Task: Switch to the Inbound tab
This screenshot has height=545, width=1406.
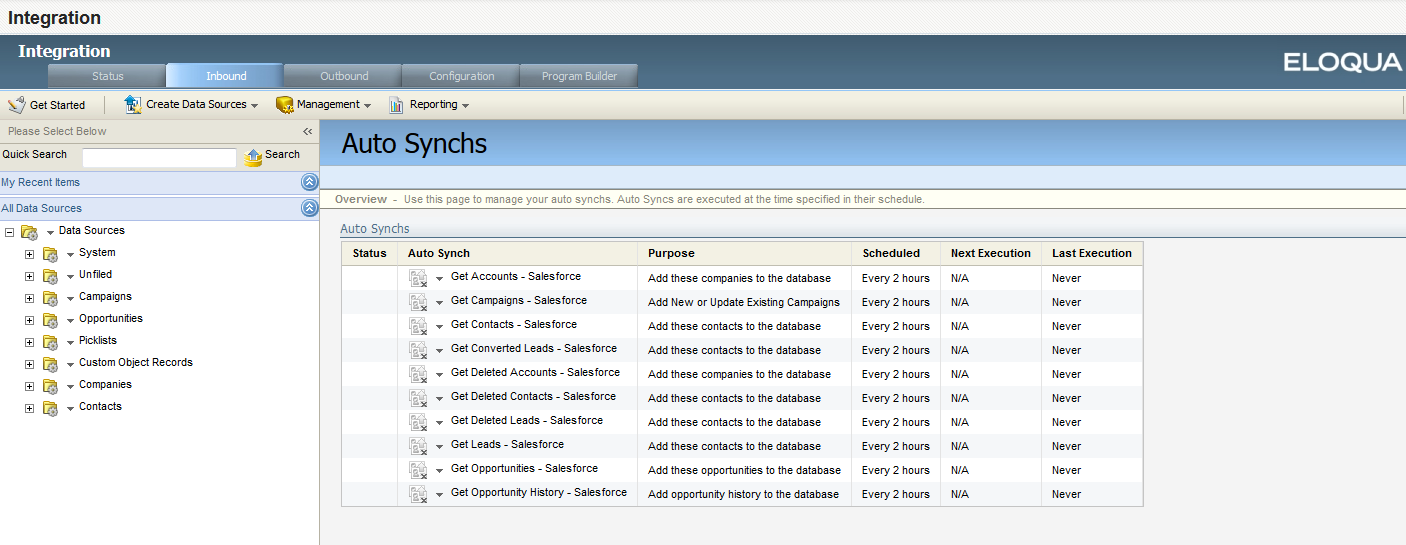Action: pyautogui.click(x=225, y=76)
